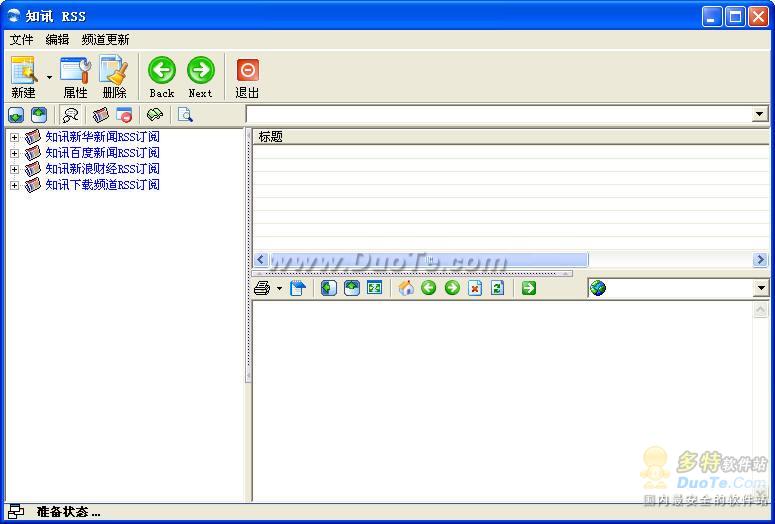Viewport: 775px width, 524px height.
Task: Click the green Go arrow square button
Action: [529, 288]
